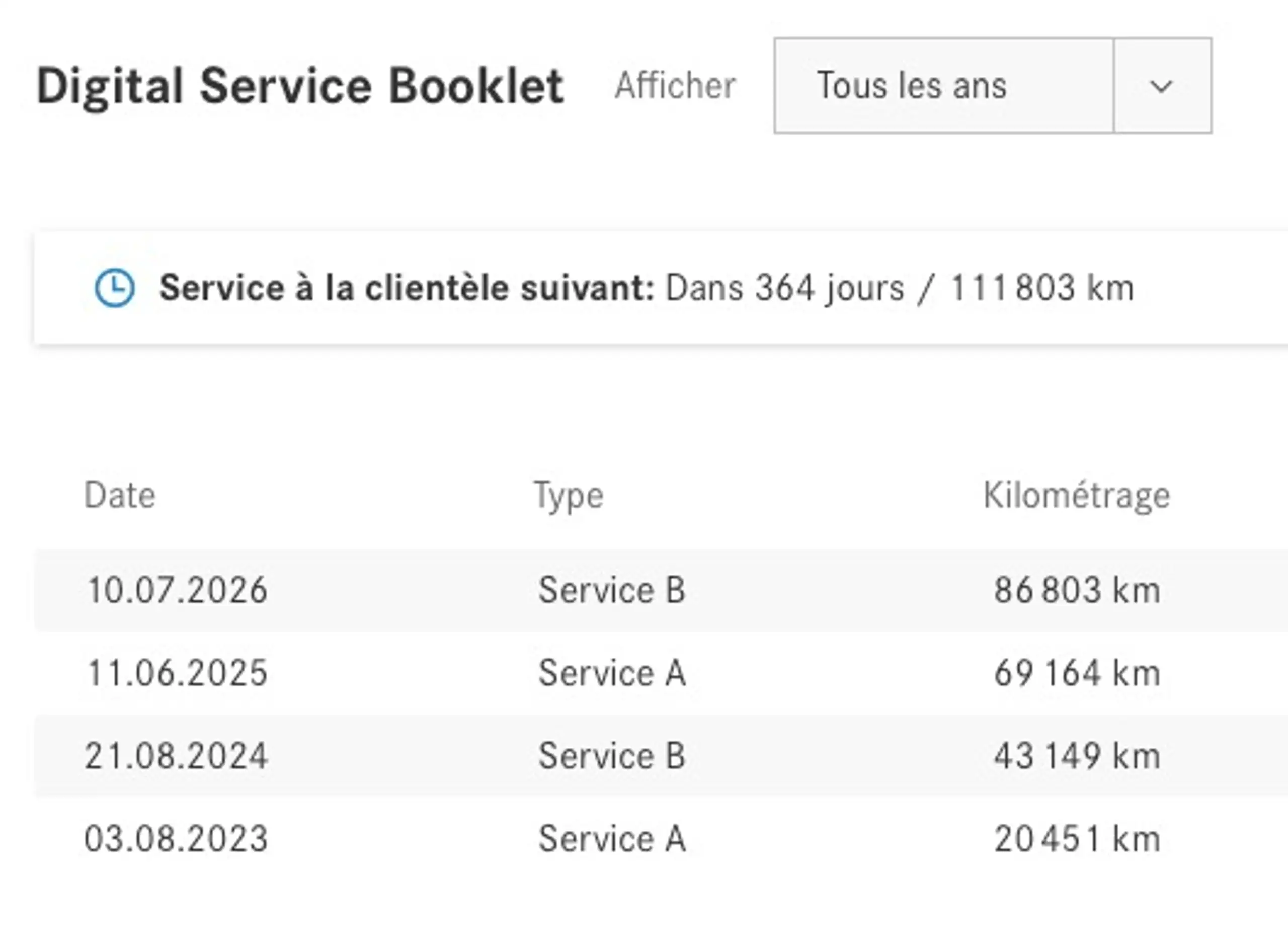This screenshot has width=1288, height=951.
Task: Click the blue clock icon
Action: click(115, 287)
